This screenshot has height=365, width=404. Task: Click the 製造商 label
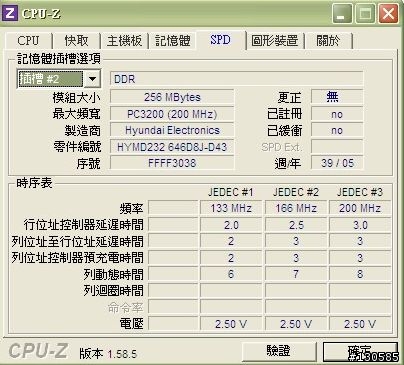tap(82, 130)
